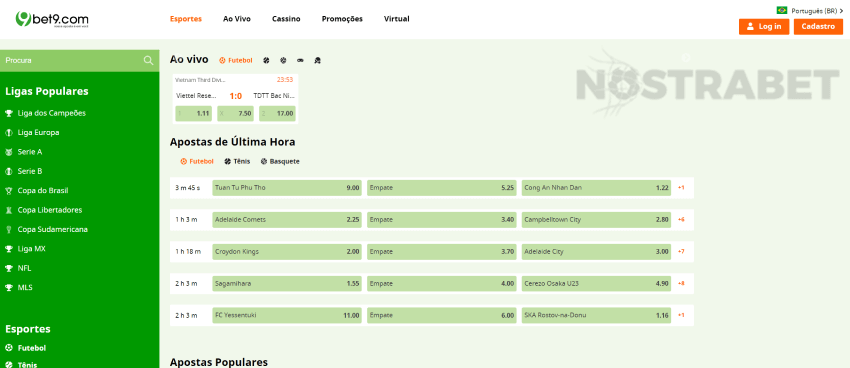Expand +1 markets for Tuan Tu Phu Tho match
Screen dimensions: 850x368
681,188
